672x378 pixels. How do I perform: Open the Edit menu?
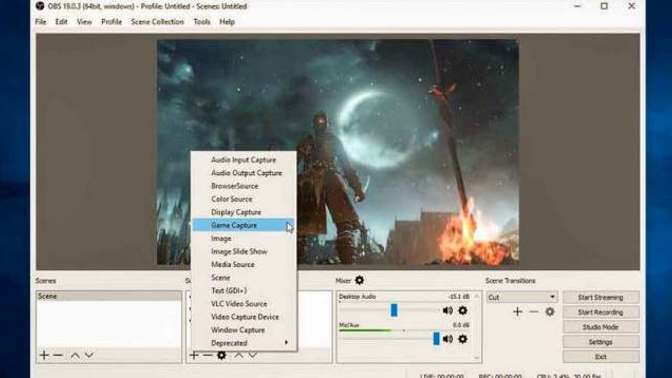coord(61,21)
